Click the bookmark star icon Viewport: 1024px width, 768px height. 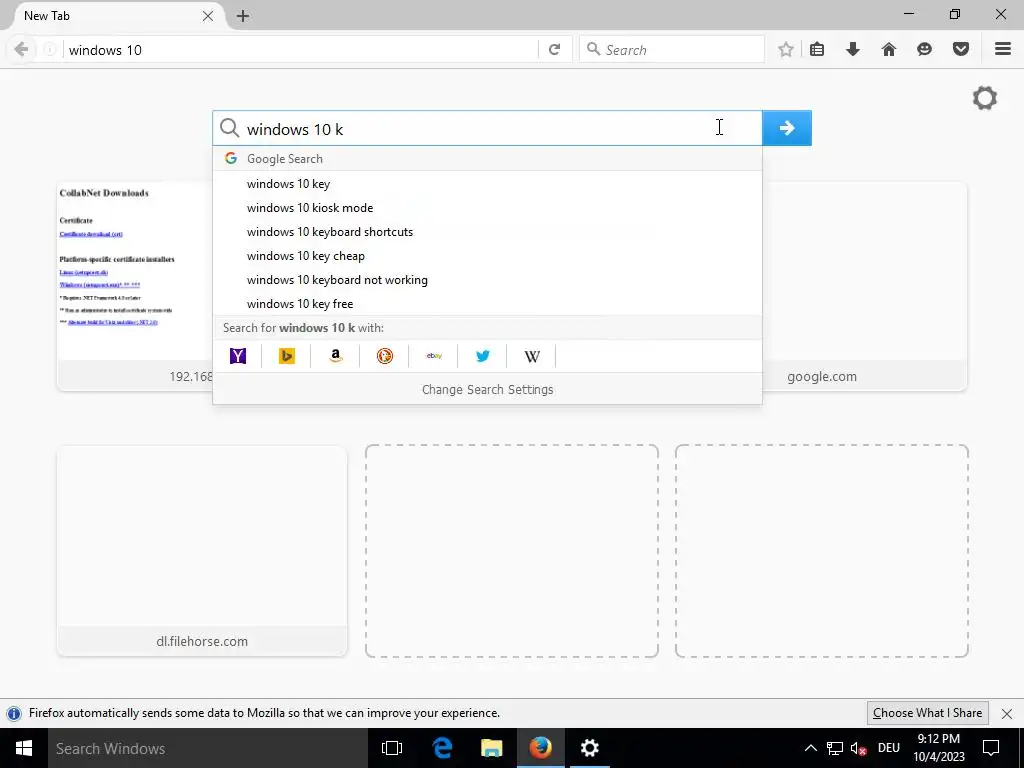point(786,50)
